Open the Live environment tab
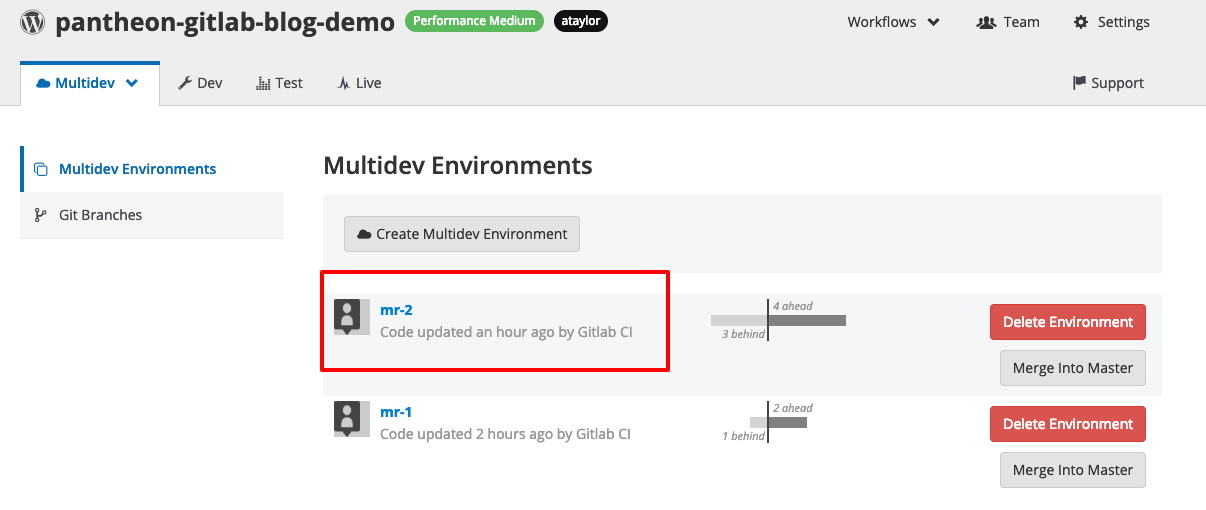This screenshot has height=510, width=1206. [360, 83]
